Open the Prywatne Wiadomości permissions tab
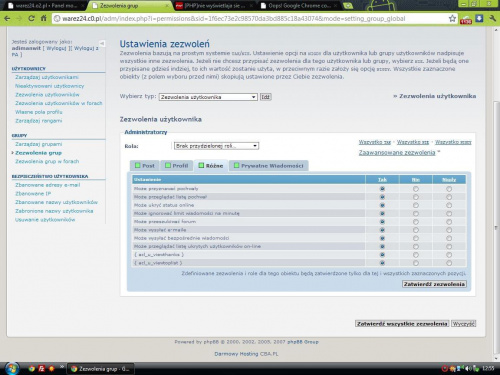This screenshot has width=500, height=375. 269,166
